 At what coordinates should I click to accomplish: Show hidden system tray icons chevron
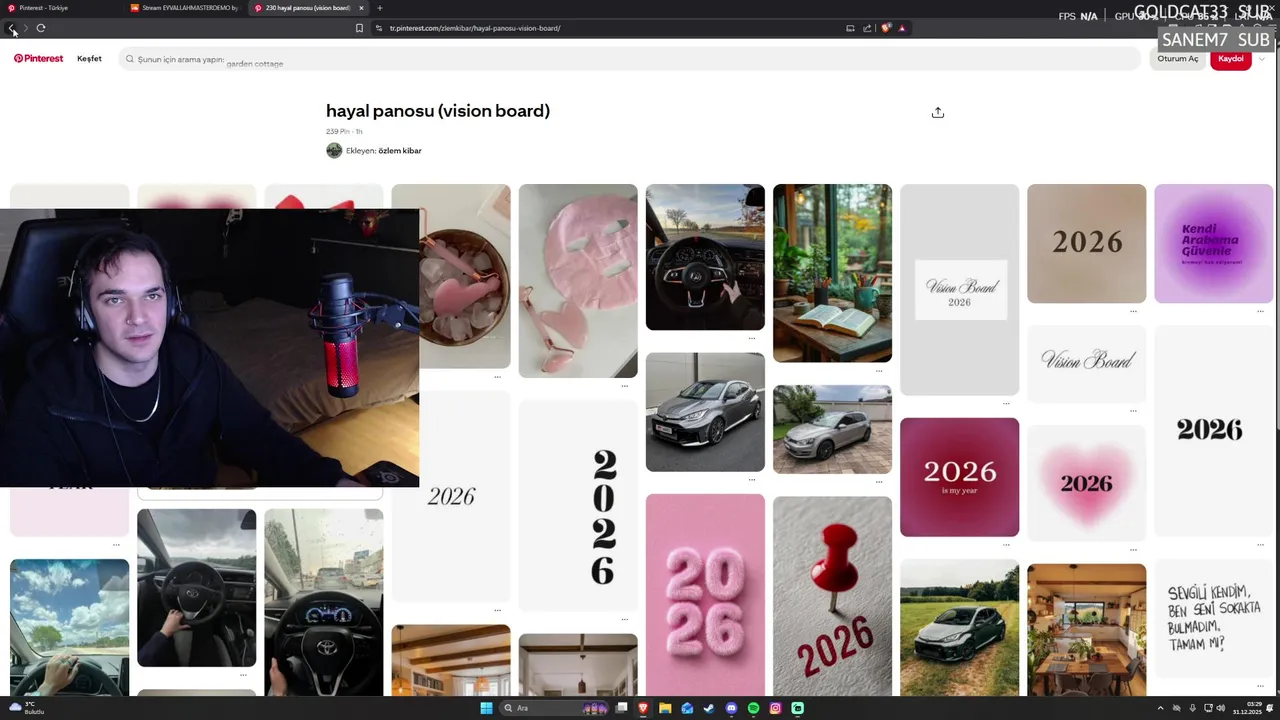tap(1160, 708)
